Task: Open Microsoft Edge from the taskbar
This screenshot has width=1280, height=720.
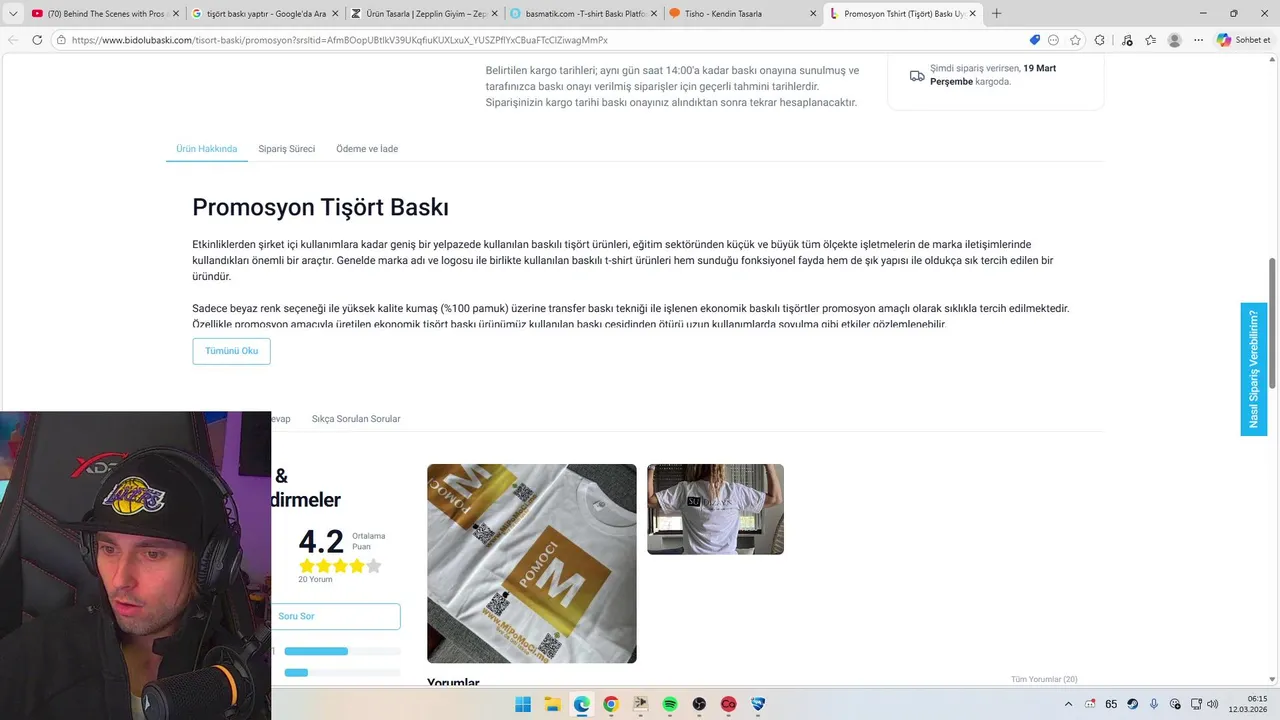Action: coord(582,704)
